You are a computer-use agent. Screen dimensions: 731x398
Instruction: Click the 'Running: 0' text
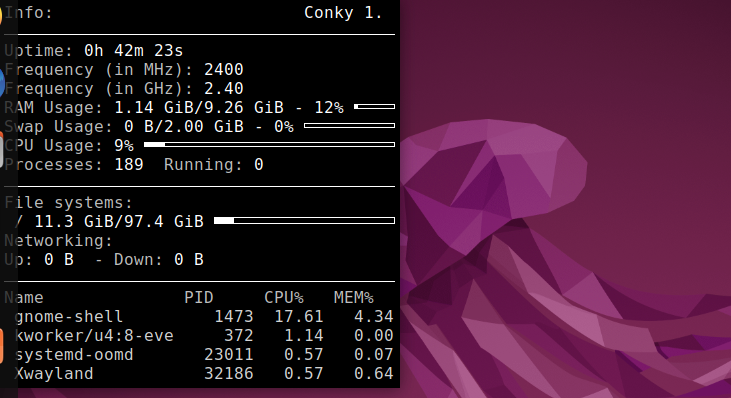click(214, 165)
